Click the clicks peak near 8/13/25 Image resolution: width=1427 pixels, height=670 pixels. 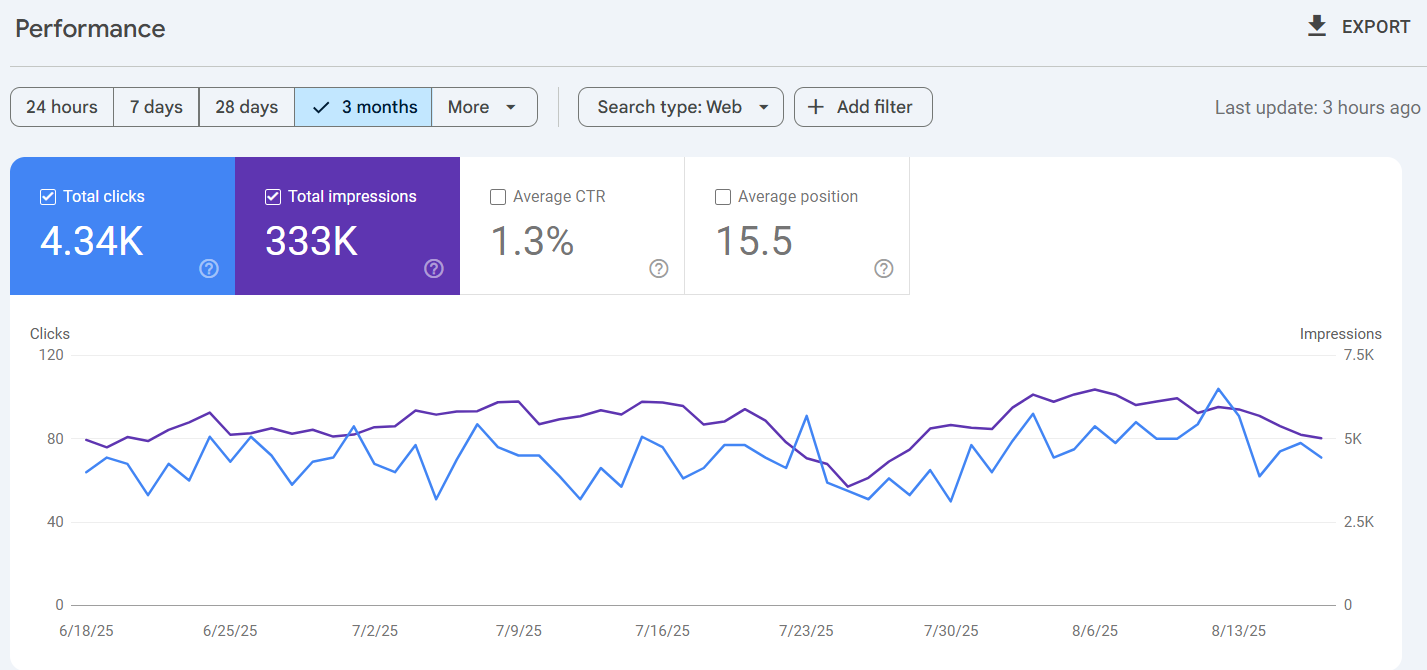(1218, 388)
